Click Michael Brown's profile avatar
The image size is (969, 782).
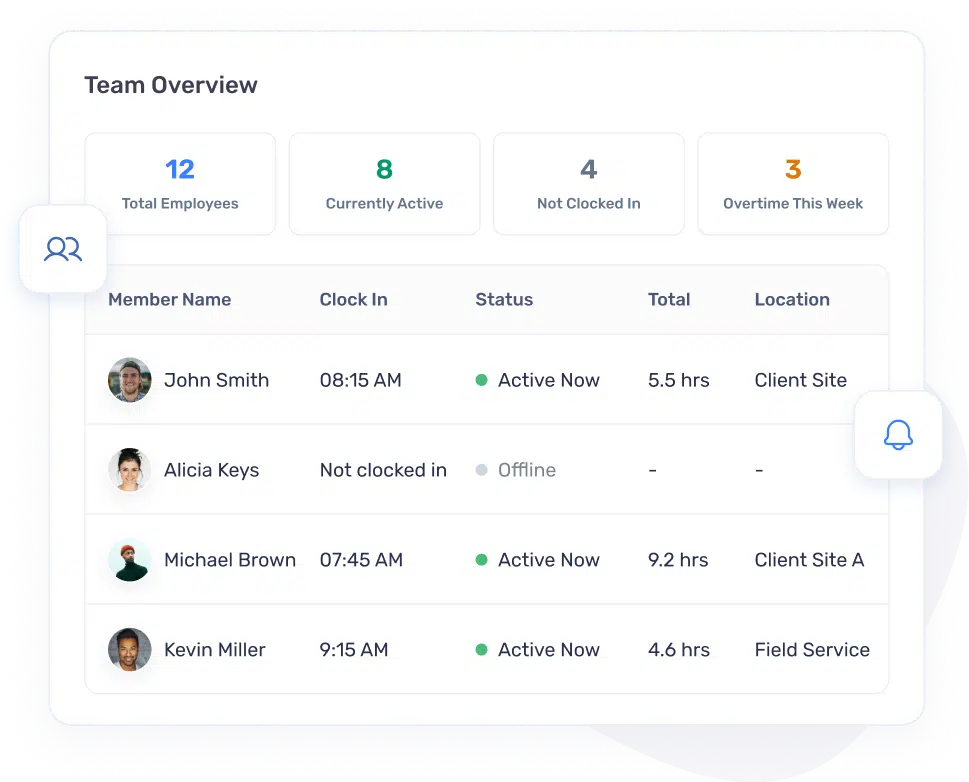pyautogui.click(x=130, y=560)
